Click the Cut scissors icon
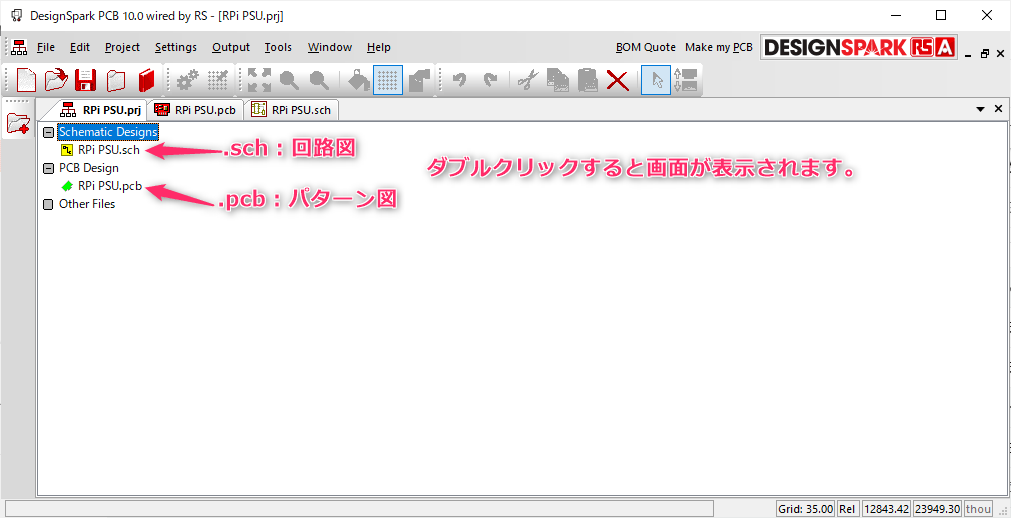1011x518 pixels. 528,81
